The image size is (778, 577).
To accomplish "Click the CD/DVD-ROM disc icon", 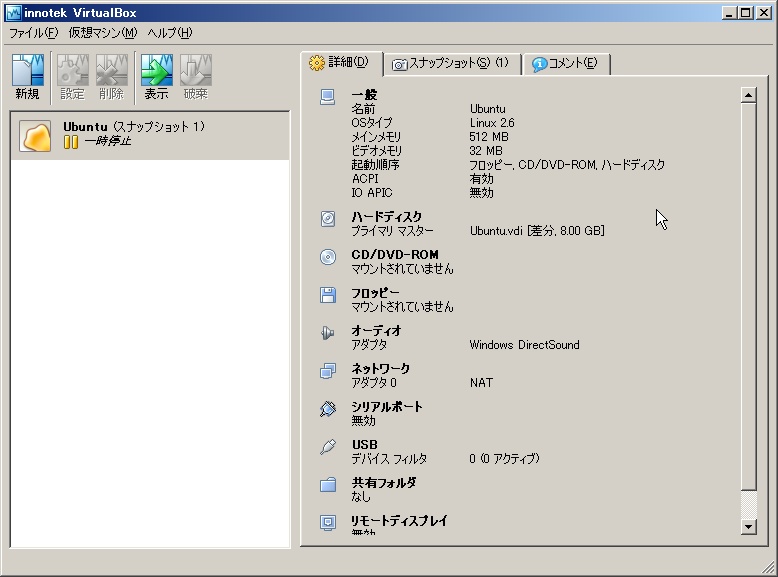I will 327,256.
